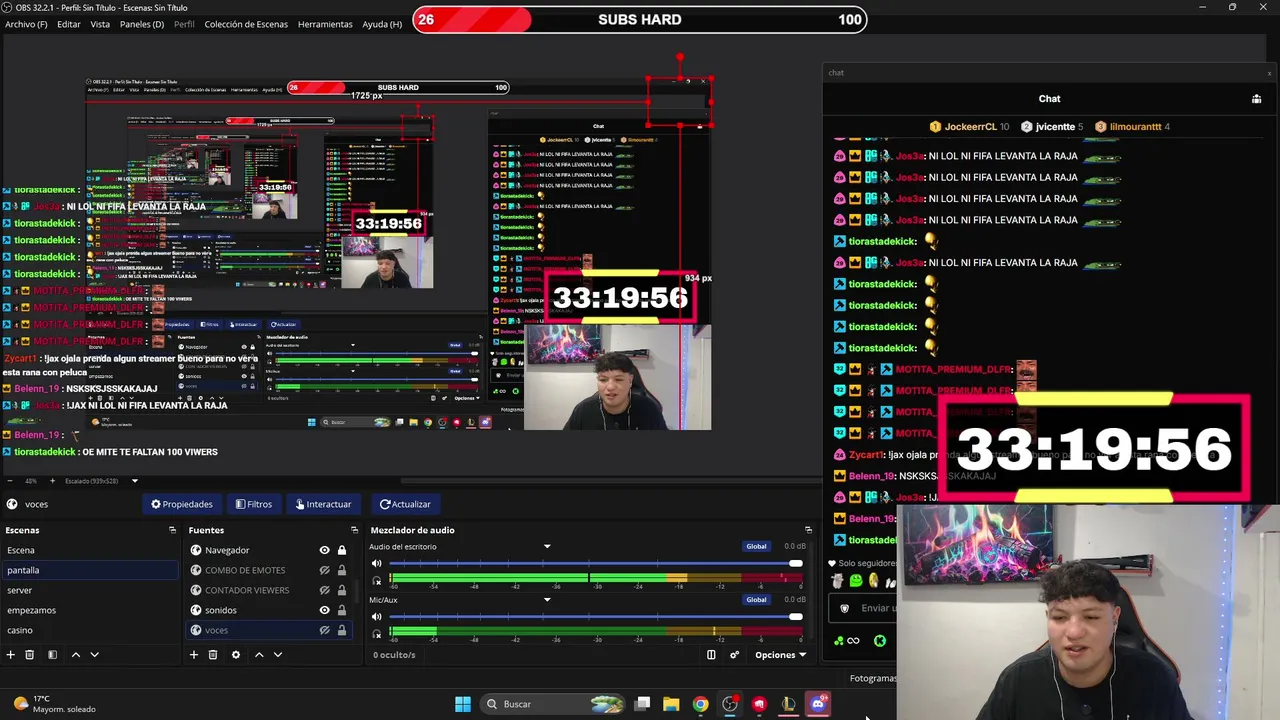
Task: Show the CONTADOR VIEWERS source
Action: (324, 590)
